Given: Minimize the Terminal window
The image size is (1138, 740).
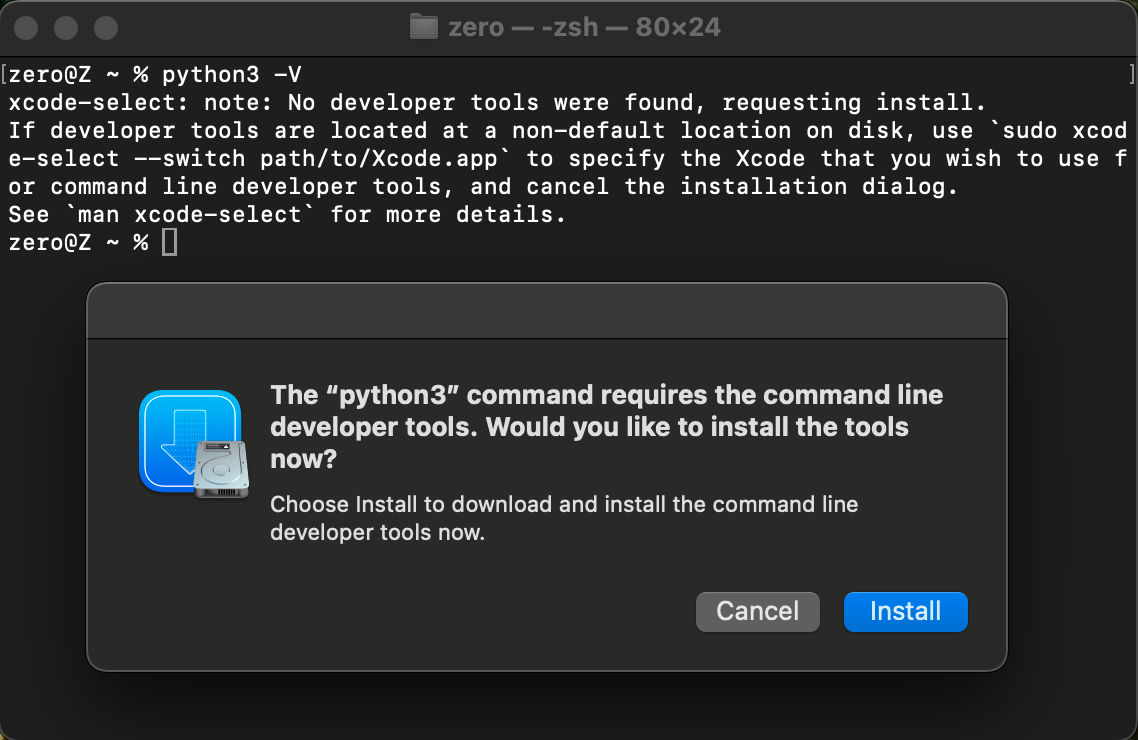Looking at the screenshot, I should (x=66, y=28).
